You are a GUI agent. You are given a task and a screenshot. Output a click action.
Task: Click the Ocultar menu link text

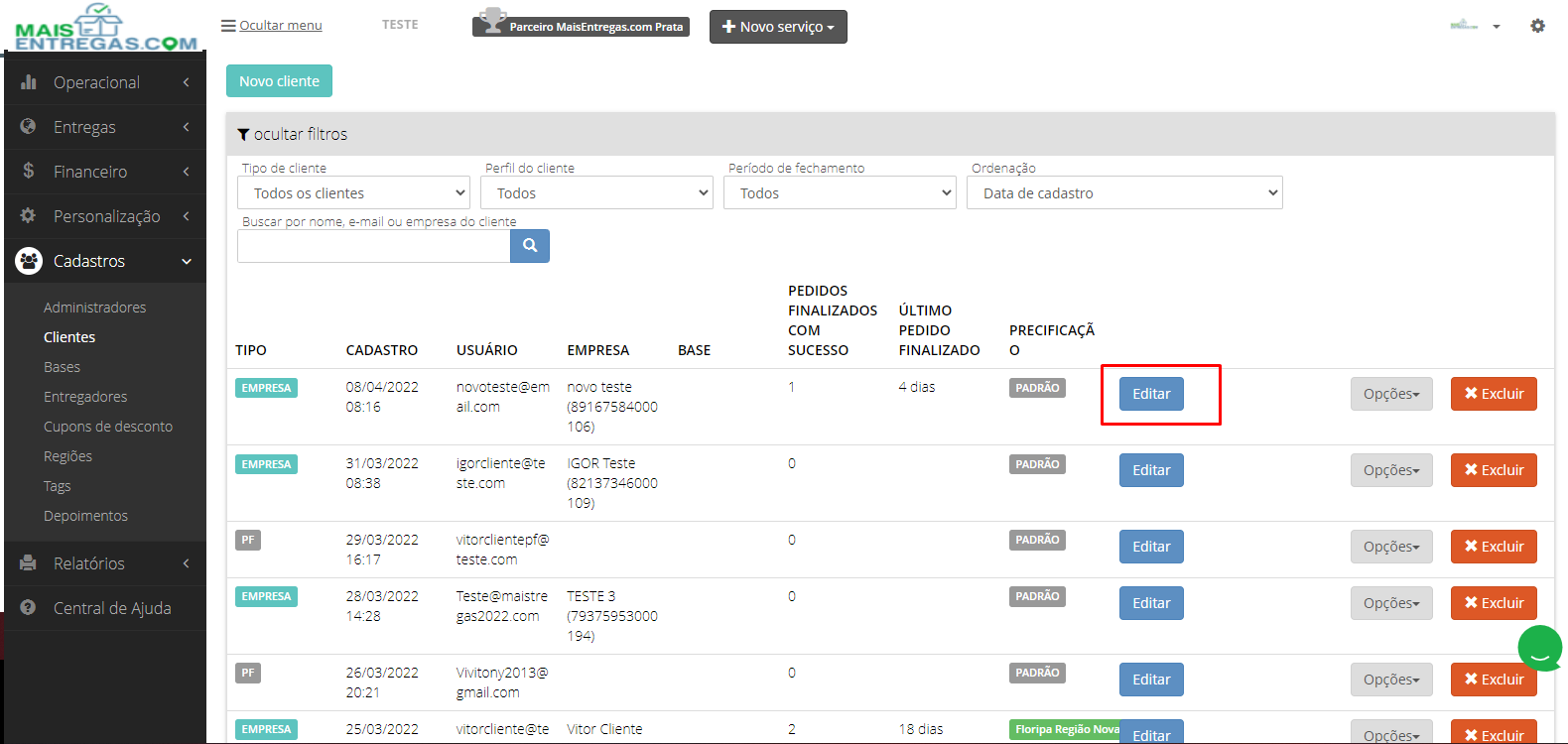click(281, 26)
